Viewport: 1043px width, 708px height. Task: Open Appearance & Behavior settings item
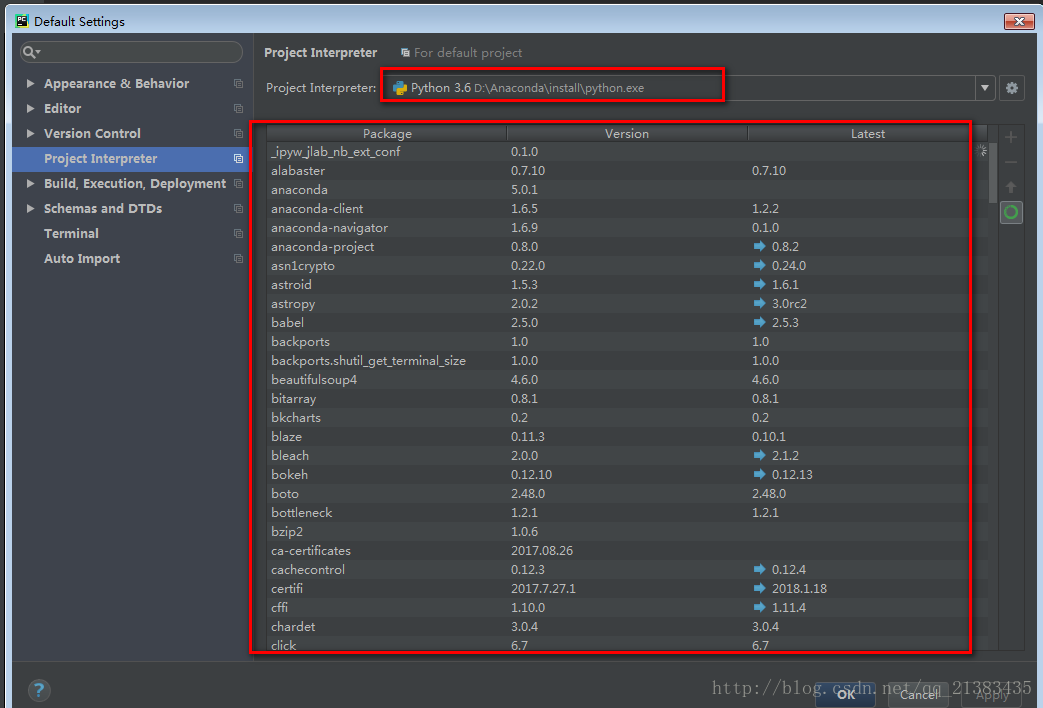[x=116, y=84]
